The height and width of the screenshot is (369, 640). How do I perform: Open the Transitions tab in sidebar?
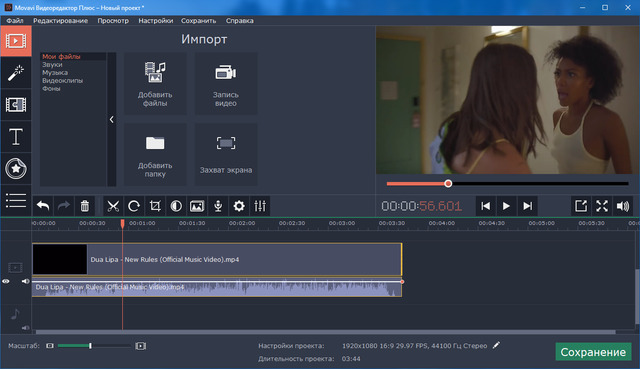tap(16, 105)
